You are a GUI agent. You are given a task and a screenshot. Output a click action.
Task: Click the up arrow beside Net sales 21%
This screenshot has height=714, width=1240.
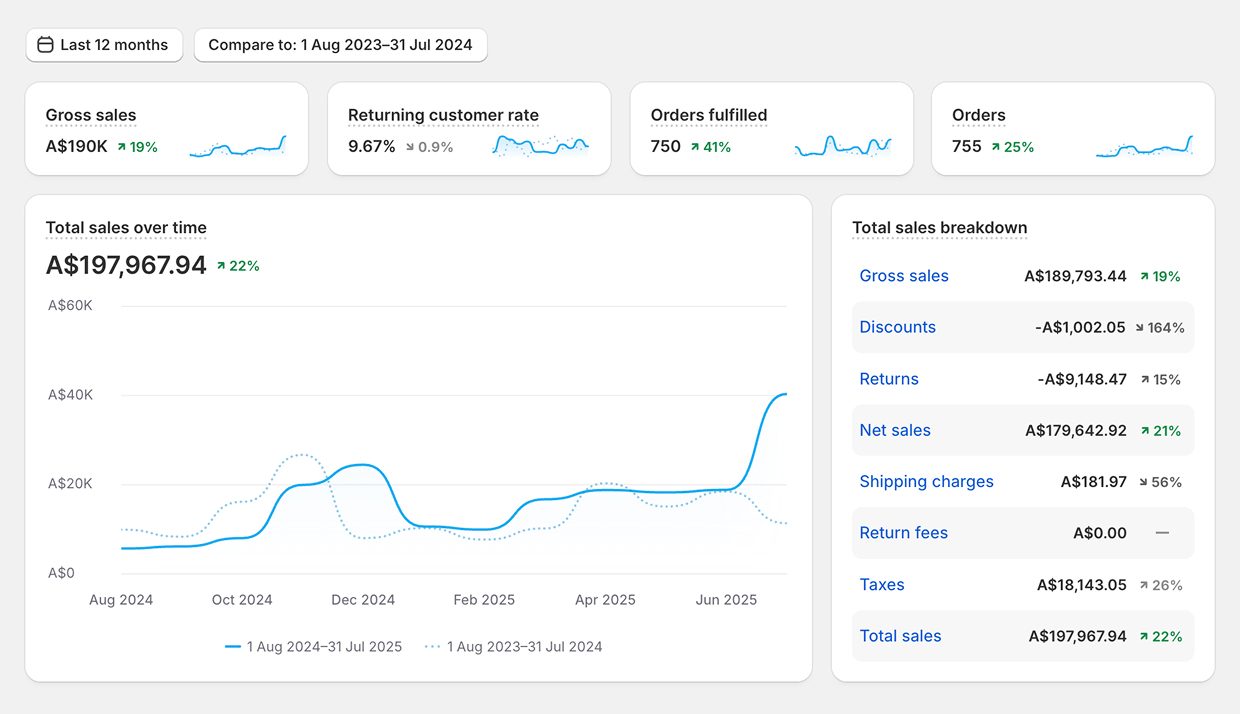[1145, 431]
